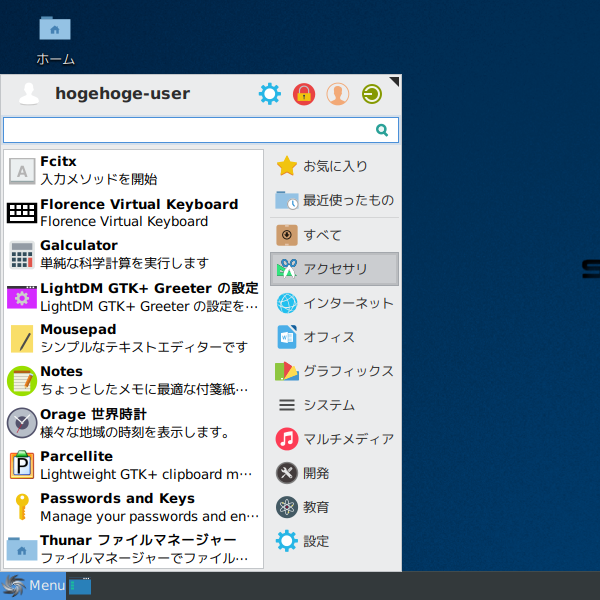The image size is (600, 600).
Task: Launch Orage world clock icon
Action: 22,423
